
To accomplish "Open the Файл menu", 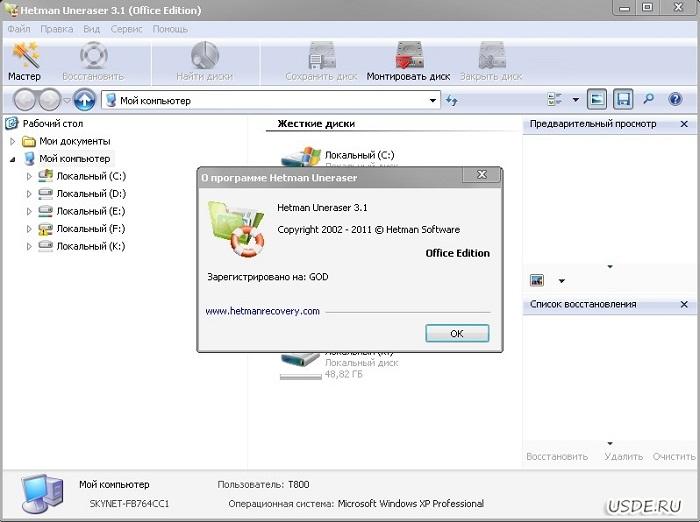I will [x=18, y=29].
